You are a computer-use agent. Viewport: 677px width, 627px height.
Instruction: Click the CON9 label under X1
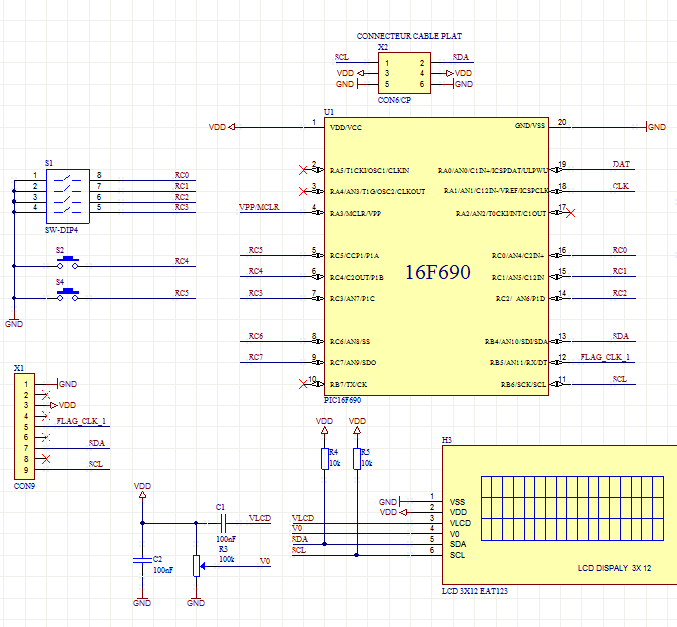(x=24, y=486)
